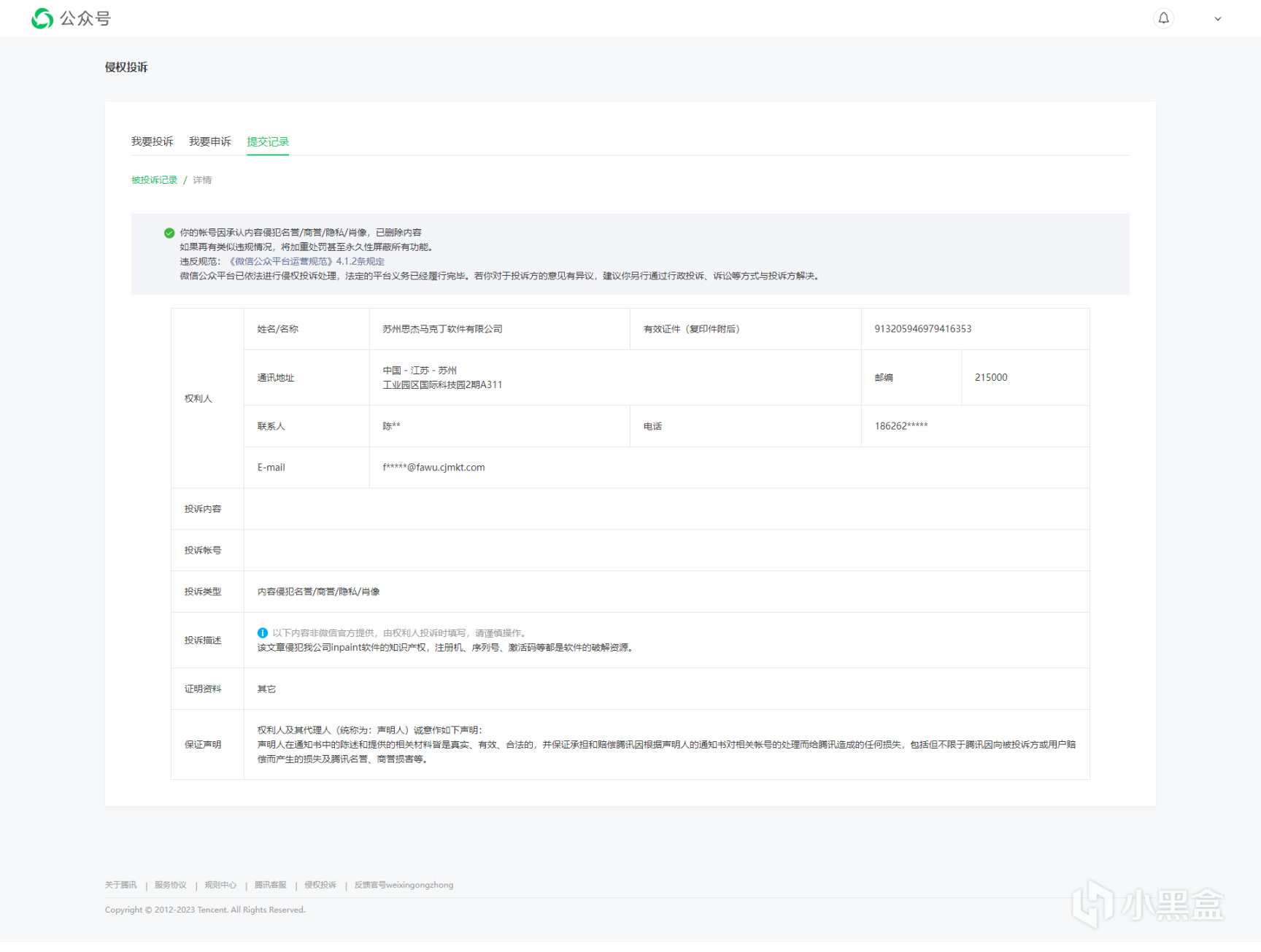The width and height of the screenshot is (1261, 952).
Task: Open the 侵权投诉 footer link
Action: coord(320,885)
